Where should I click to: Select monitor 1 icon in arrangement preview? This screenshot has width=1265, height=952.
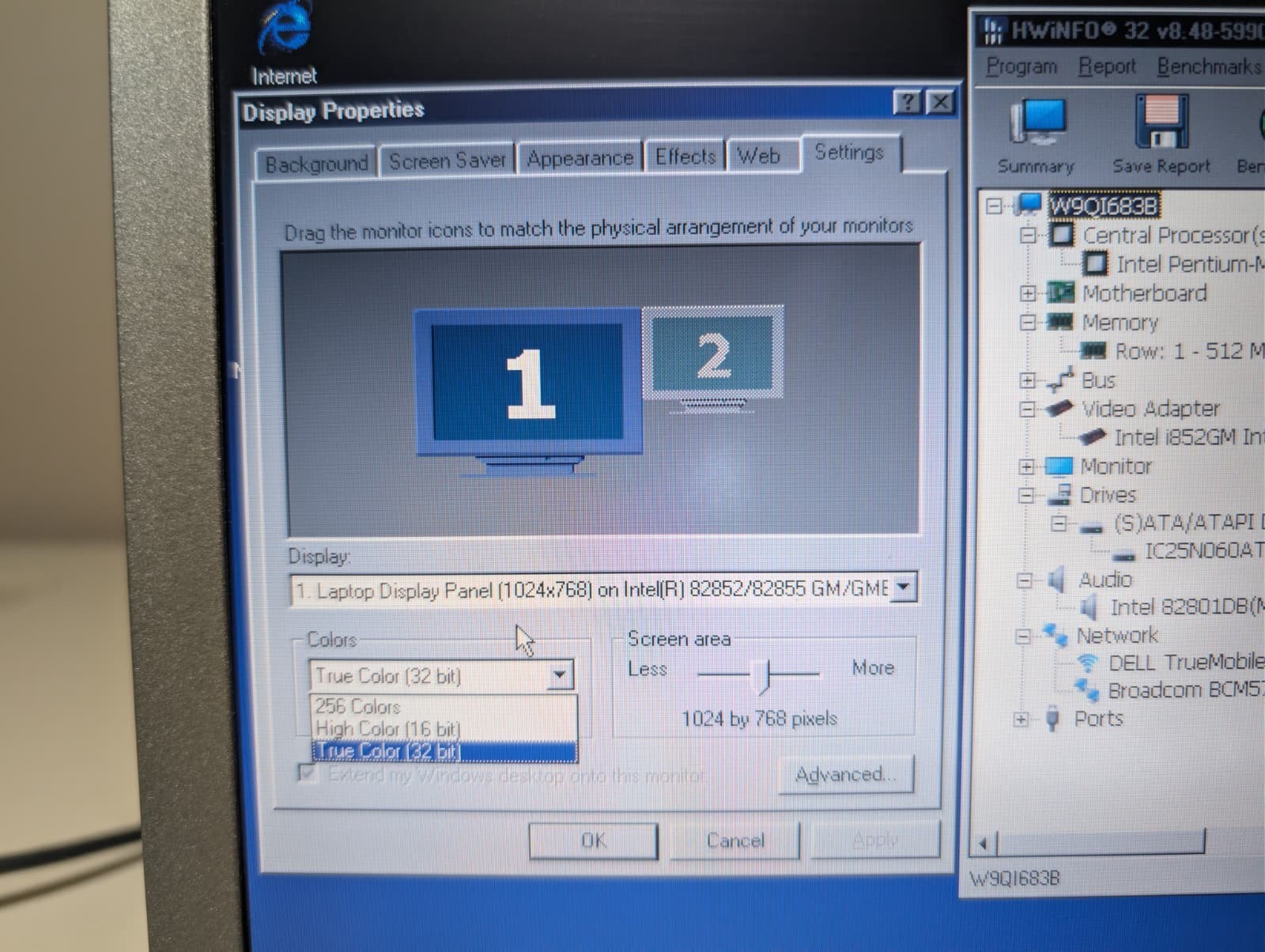[528, 391]
